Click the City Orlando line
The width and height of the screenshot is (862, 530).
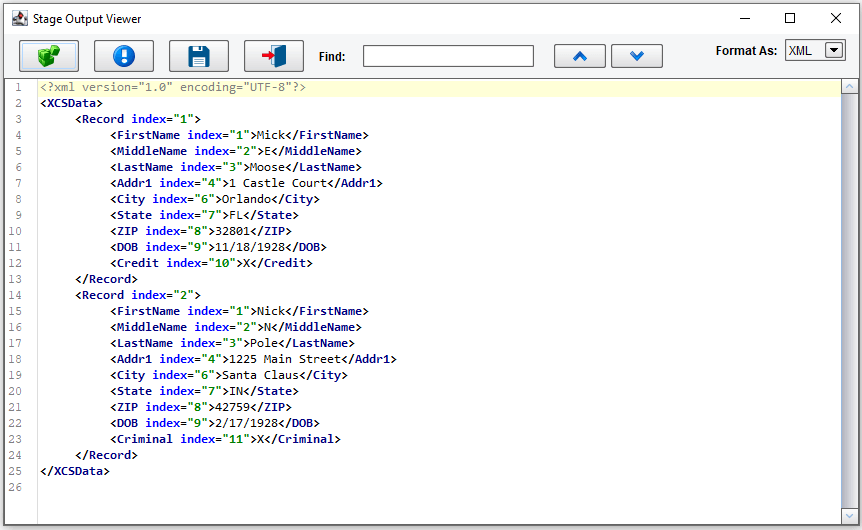click(x=215, y=198)
